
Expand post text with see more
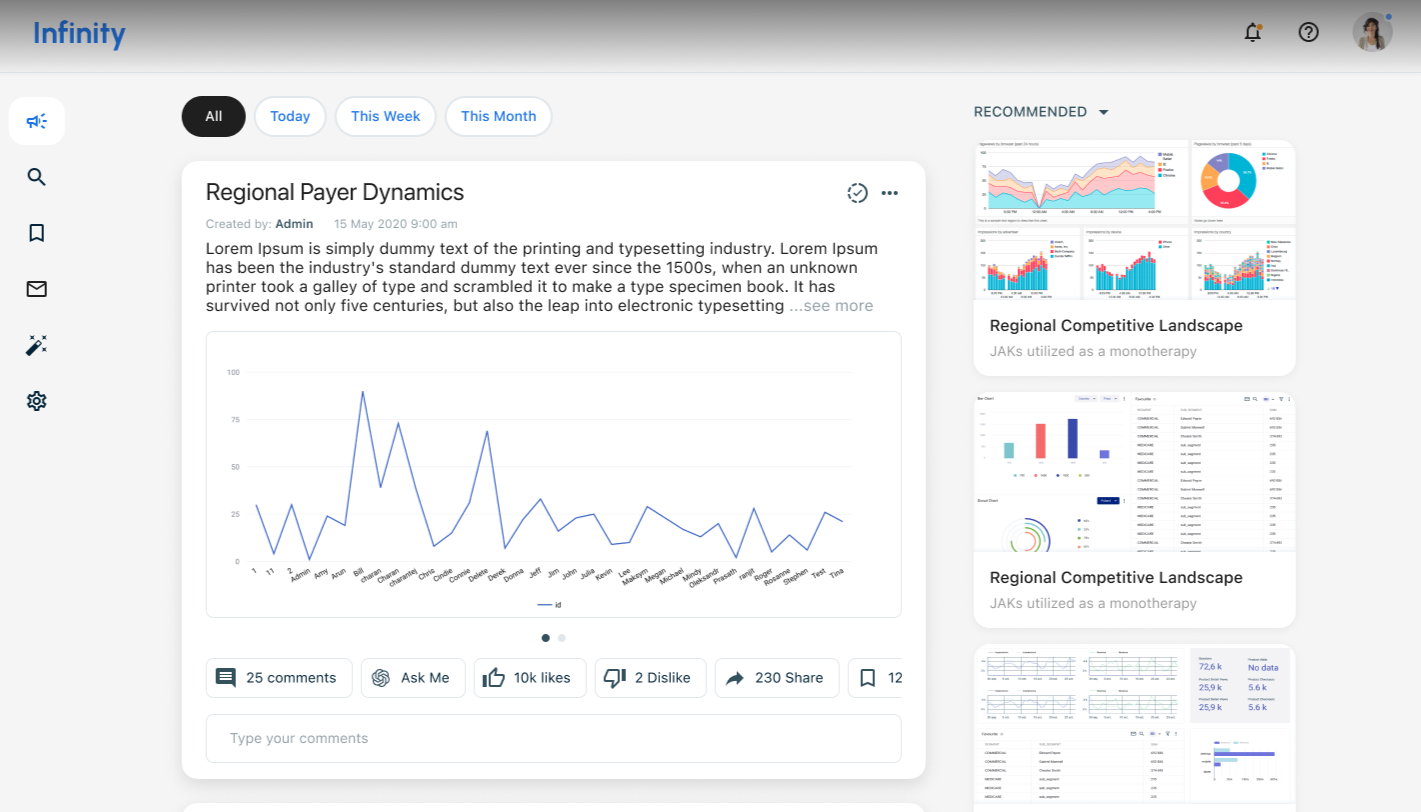pos(831,306)
